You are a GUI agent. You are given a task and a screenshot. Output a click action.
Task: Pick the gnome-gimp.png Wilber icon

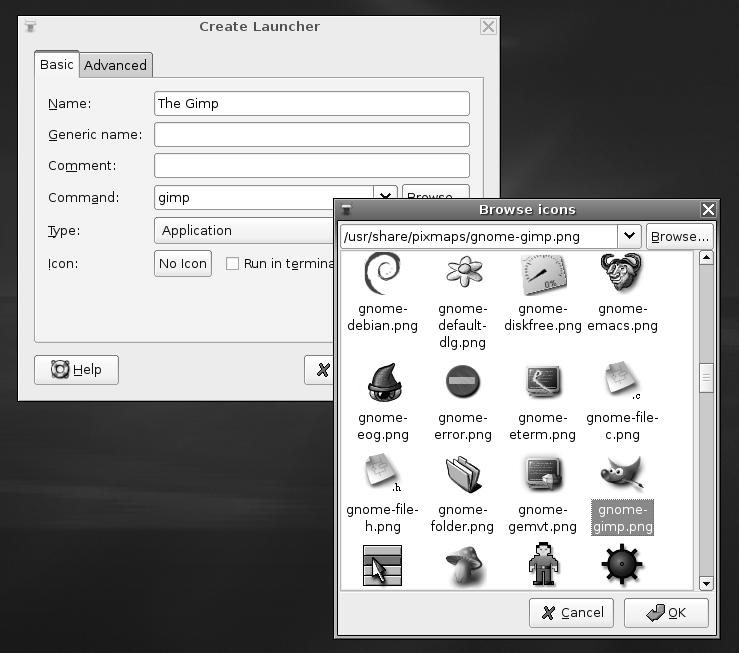[622, 476]
